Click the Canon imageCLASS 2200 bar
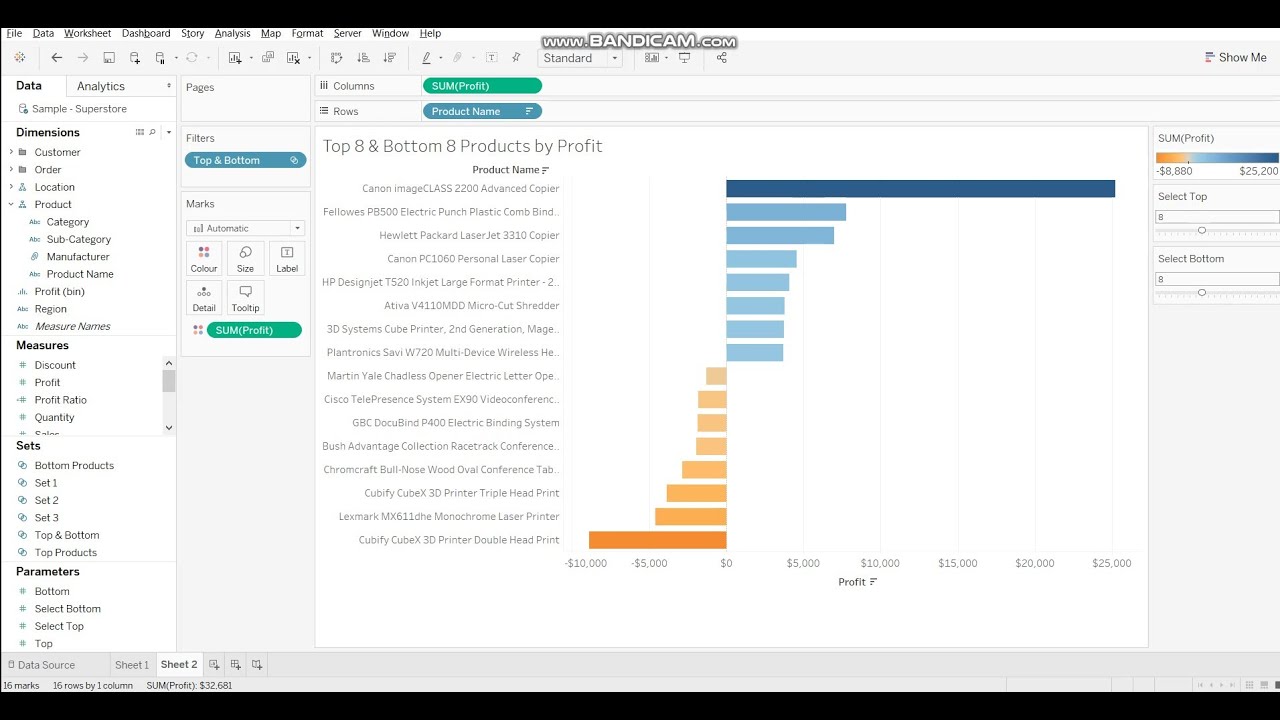The image size is (1280, 720). coord(920,188)
